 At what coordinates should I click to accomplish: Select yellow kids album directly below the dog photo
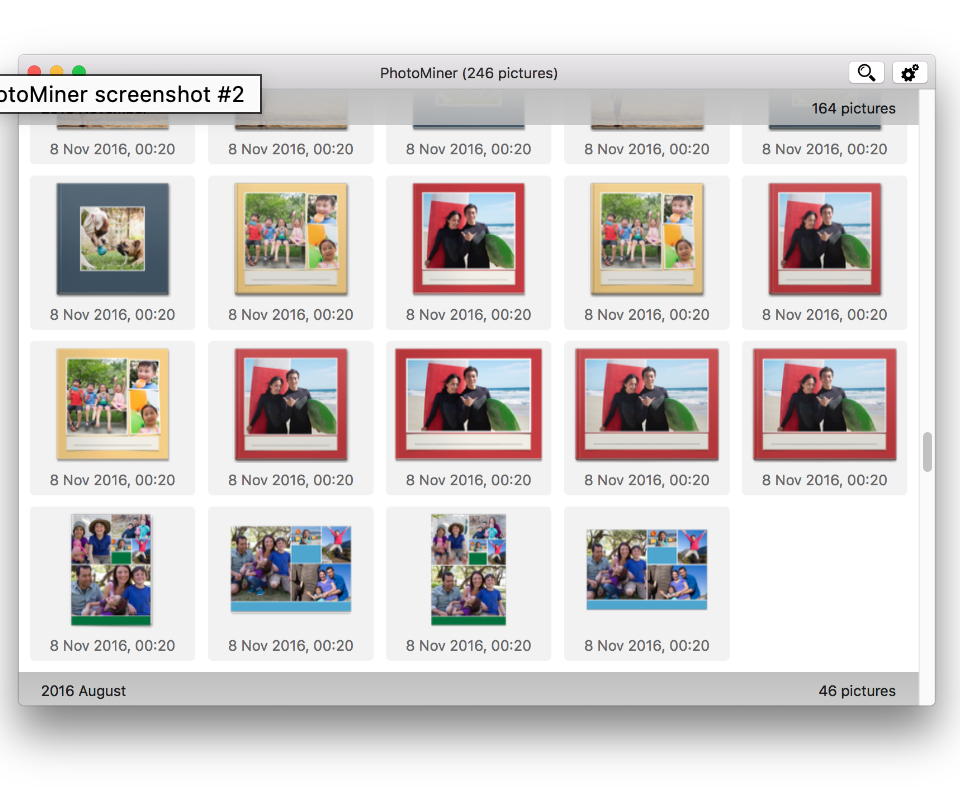(113, 404)
